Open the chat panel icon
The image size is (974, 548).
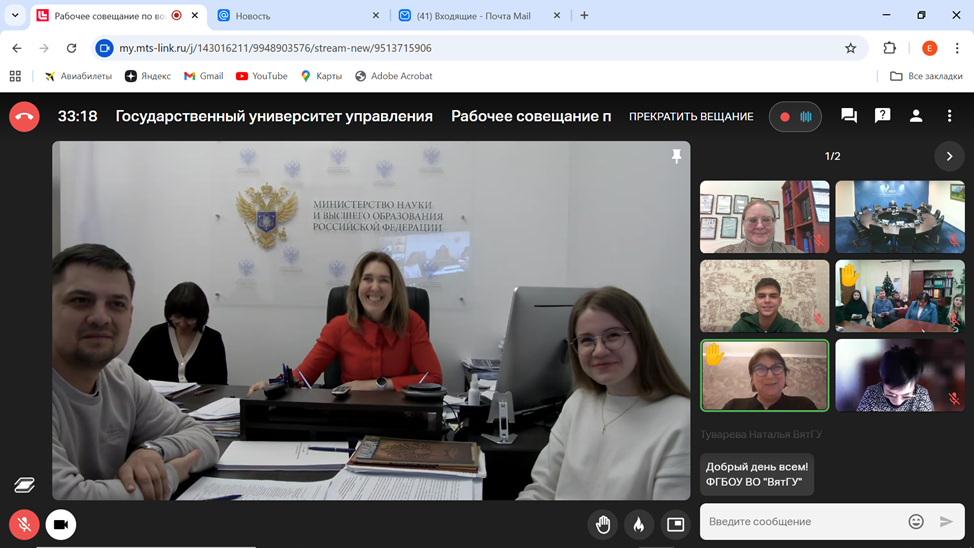pyautogui.click(x=849, y=116)
